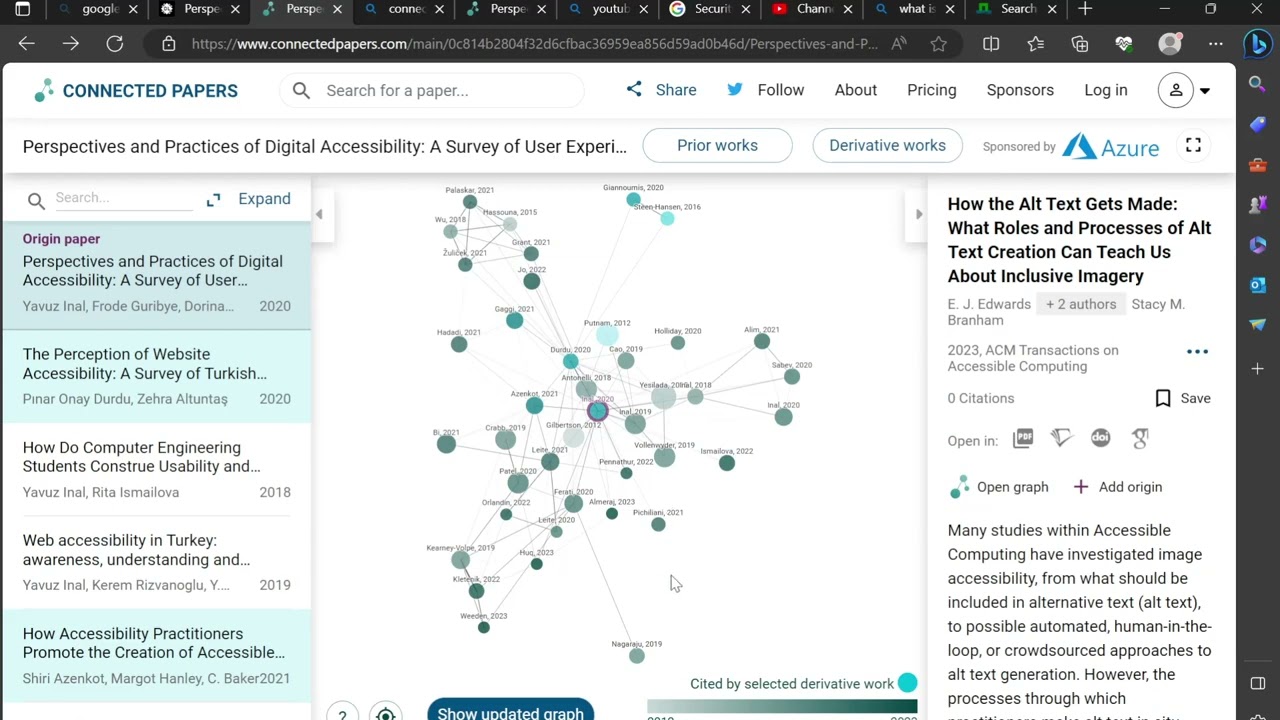Open the browser split screen icon
Image resolution: width=1280 pixels, height=720 pixels.
tap(991, 44)
